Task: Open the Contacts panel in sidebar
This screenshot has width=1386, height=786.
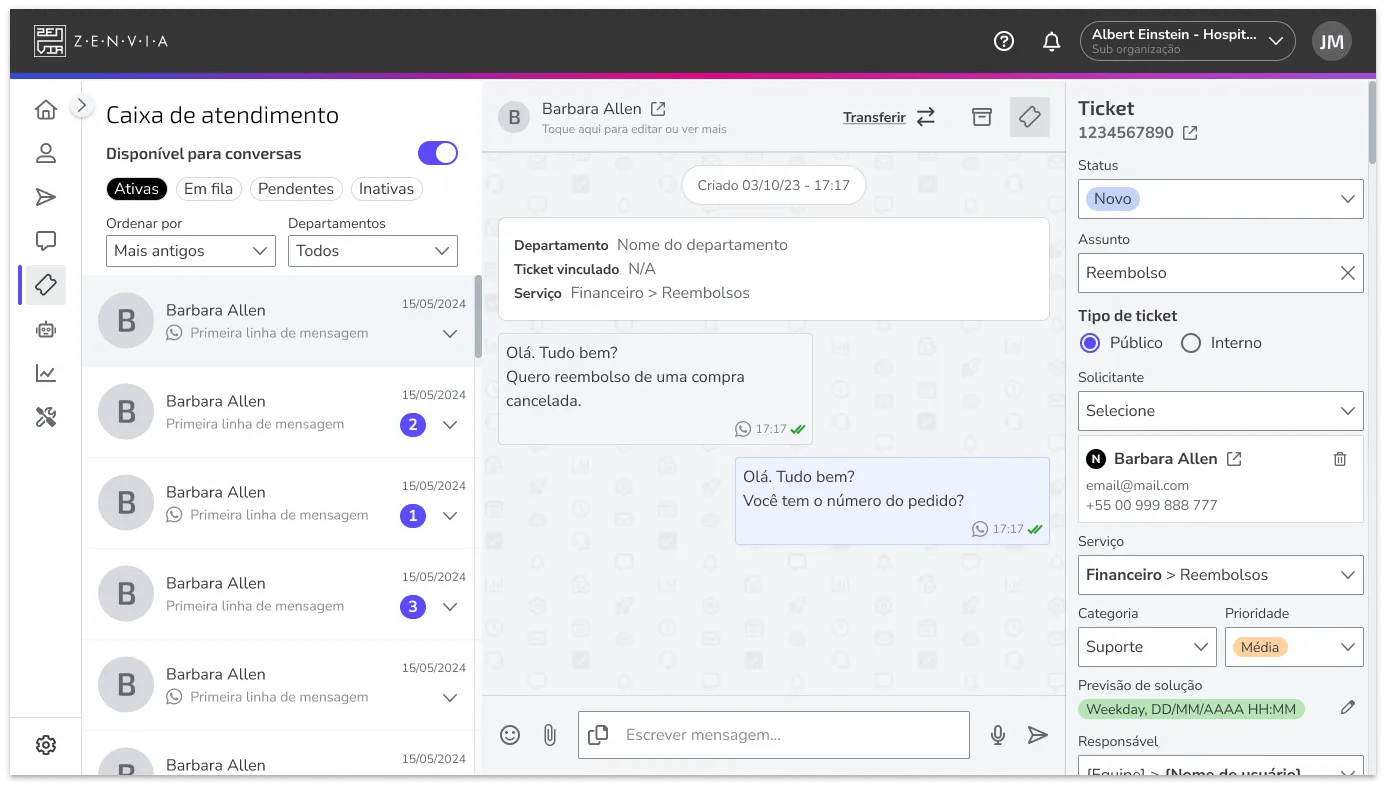Action: [45, 152]
